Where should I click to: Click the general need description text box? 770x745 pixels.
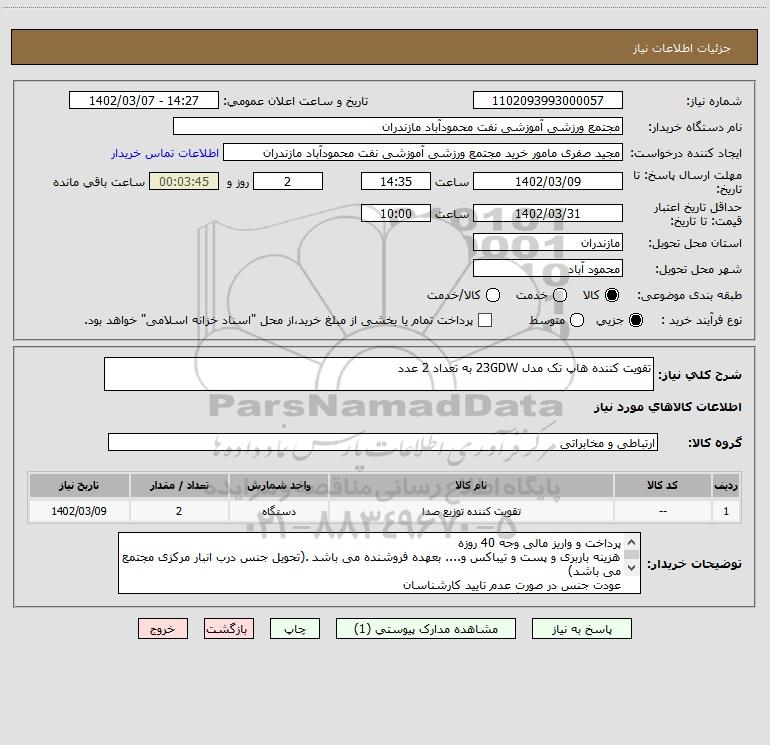pos(379,374)
